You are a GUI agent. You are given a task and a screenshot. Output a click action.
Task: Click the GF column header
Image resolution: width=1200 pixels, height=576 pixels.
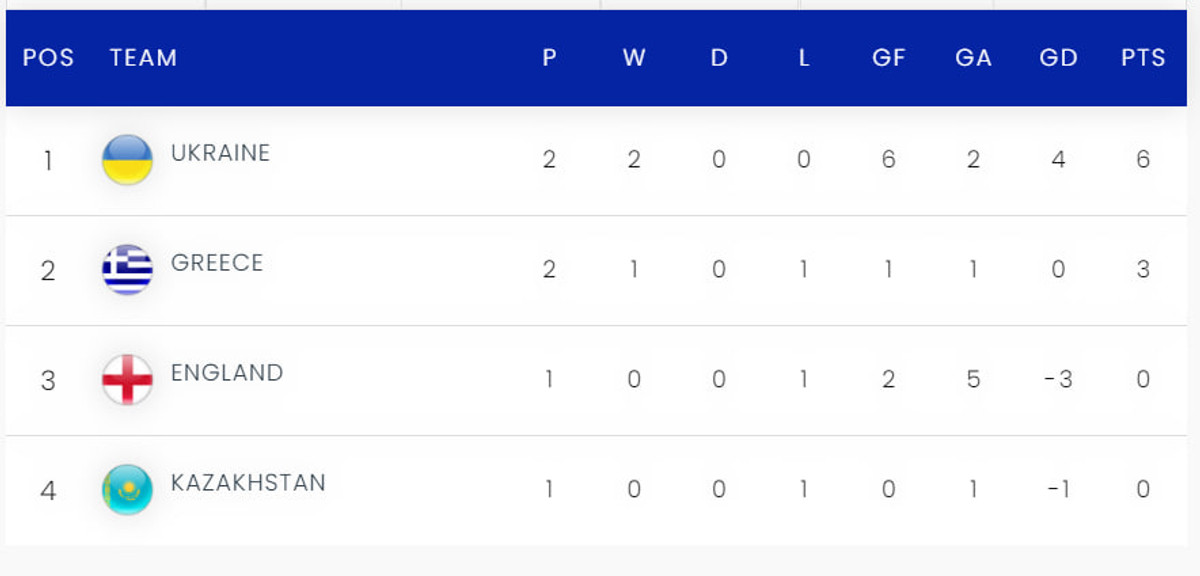tap(888, 58)
